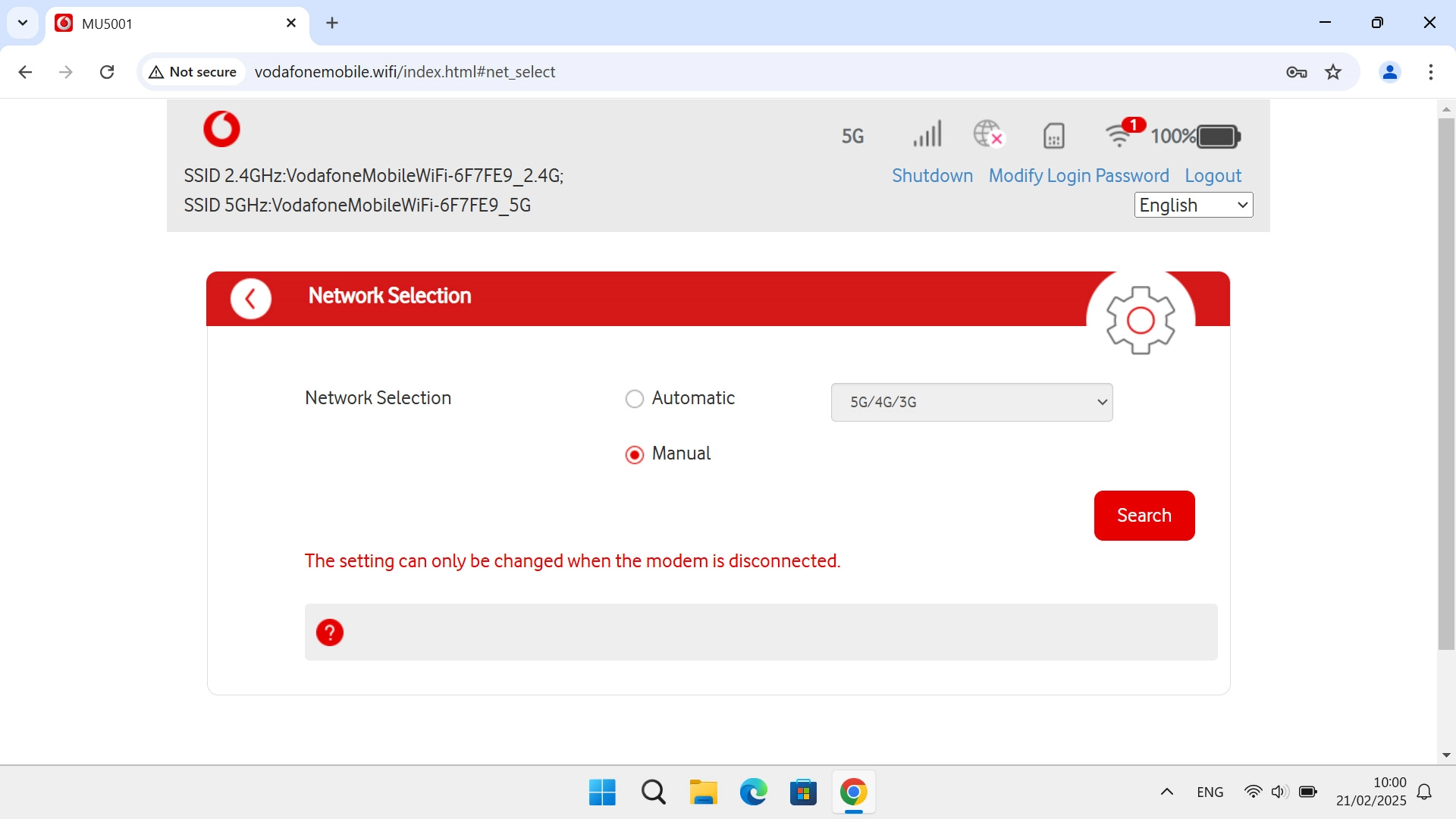Screen dimensions: 1456x819
Task: Toggle the Not secure warning in address bar
Action: [192, 71]
